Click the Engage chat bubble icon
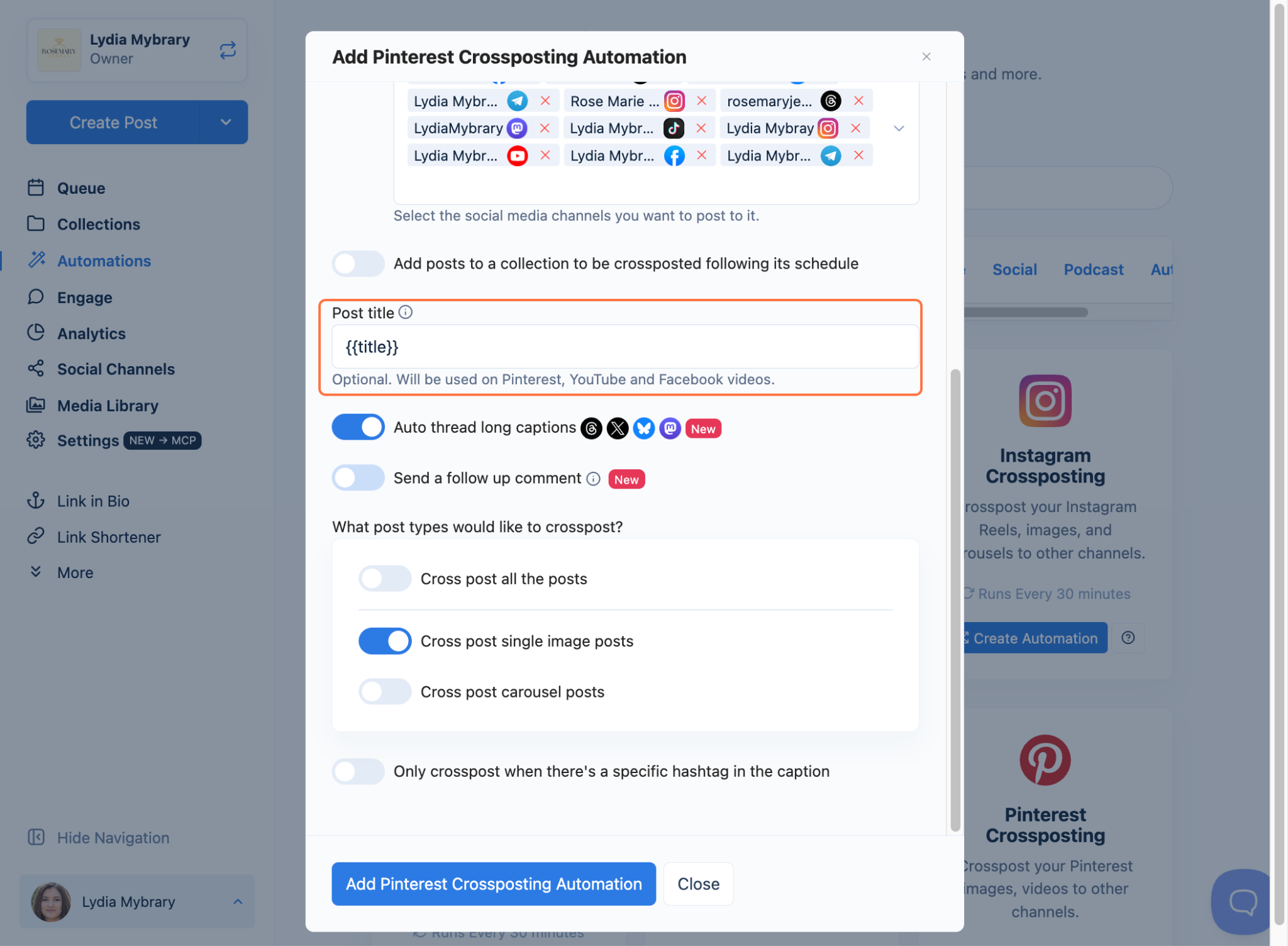Viewport: 1288px width, 946px height. [x=36, y=296]
